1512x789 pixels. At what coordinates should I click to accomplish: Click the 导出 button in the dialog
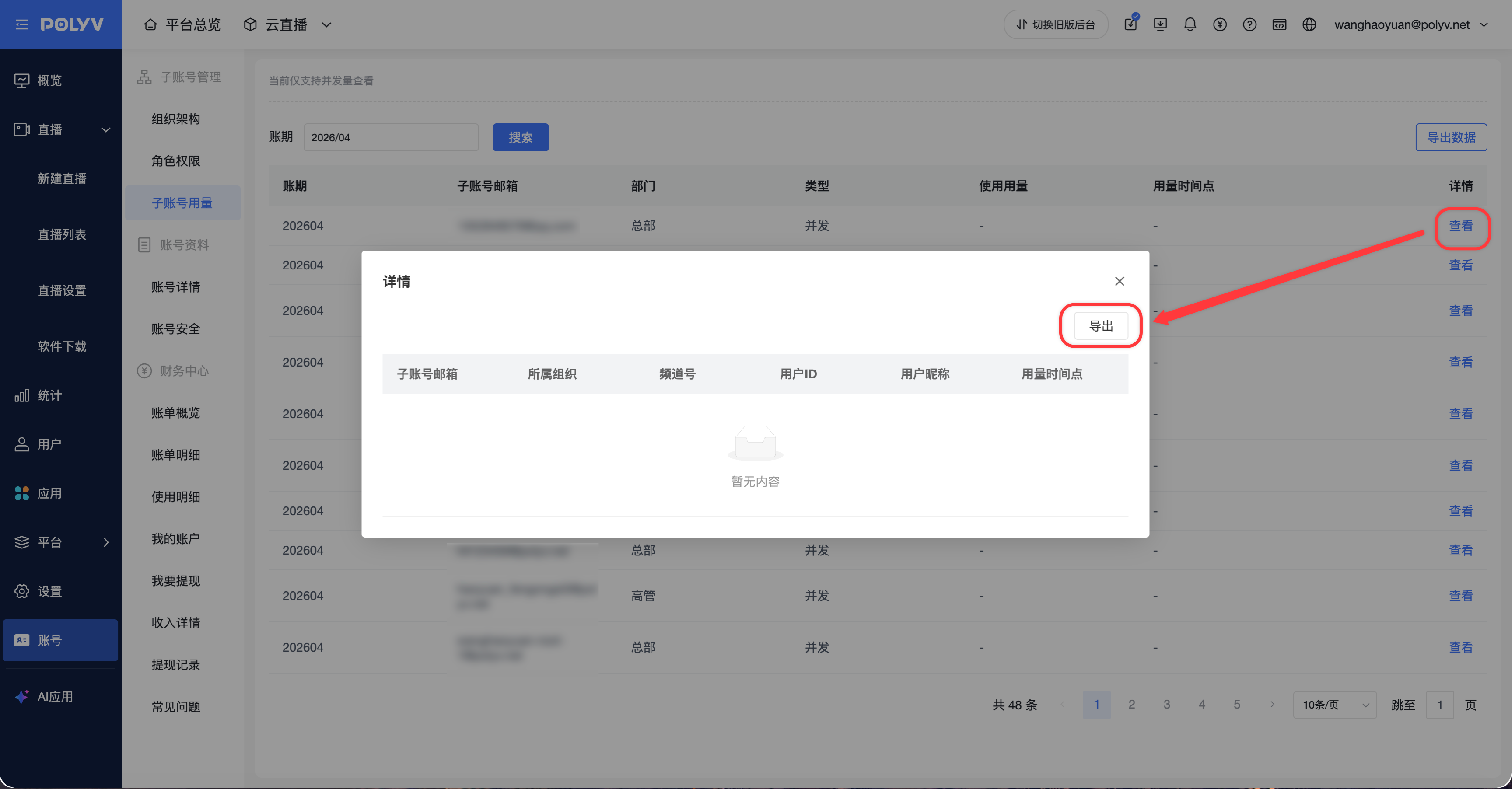click(1101, 326)
